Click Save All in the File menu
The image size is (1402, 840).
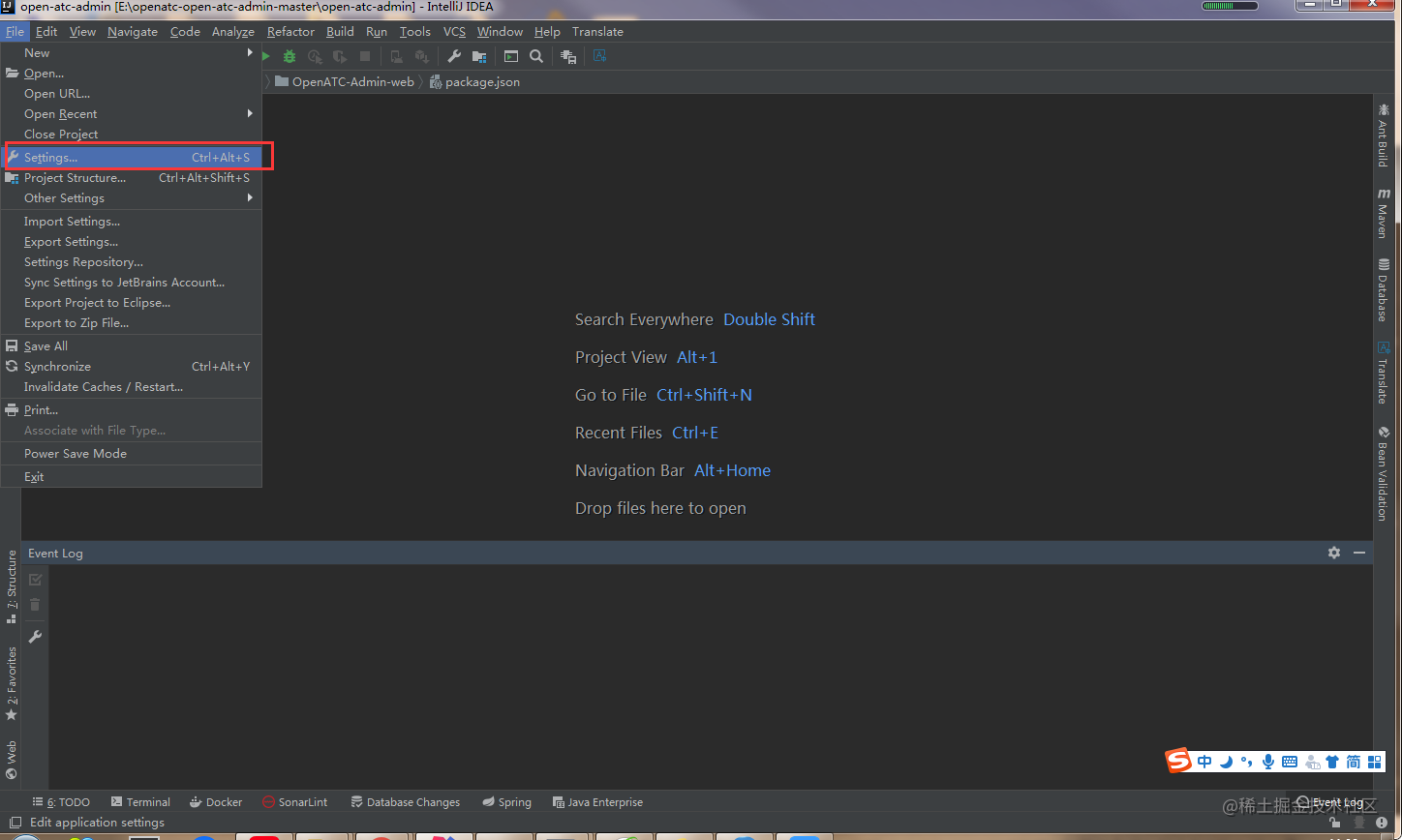pyautogui.click(x=132, y=346)
